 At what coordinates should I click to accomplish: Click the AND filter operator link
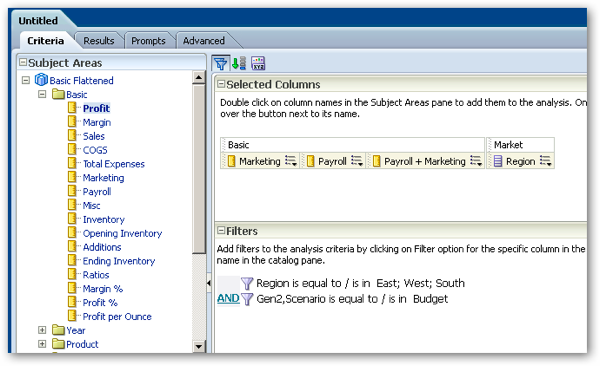point(228,299)
